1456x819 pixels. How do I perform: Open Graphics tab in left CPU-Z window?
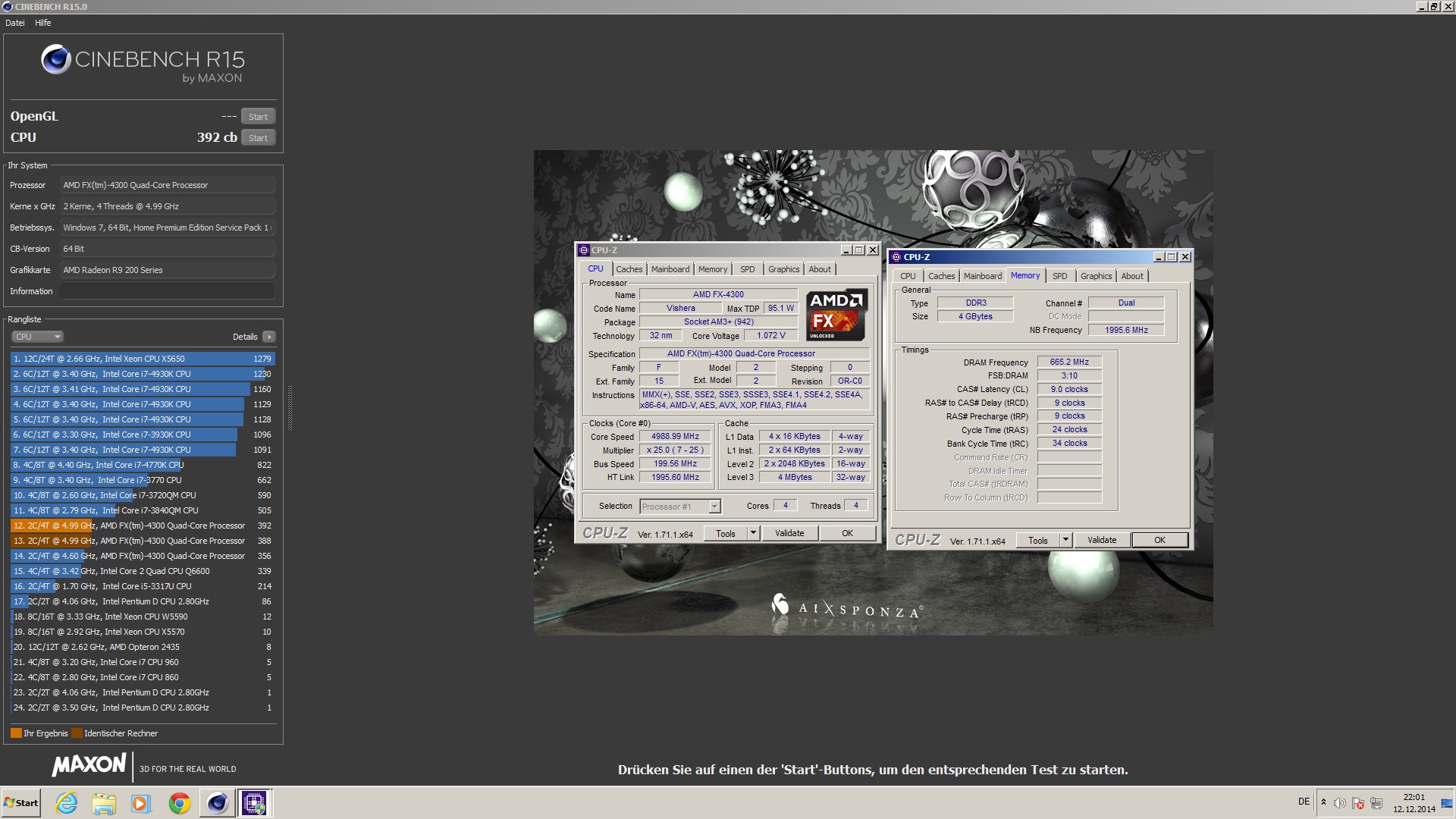point(783,269)
